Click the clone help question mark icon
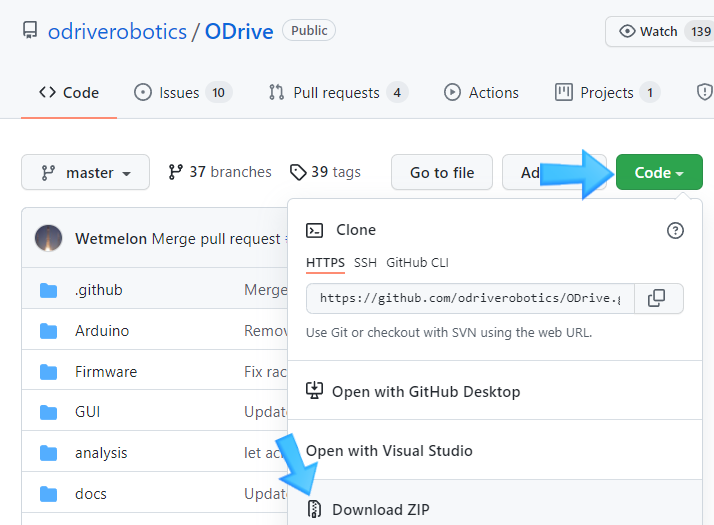This screenshot has width=714, height=525. [675, 230]
